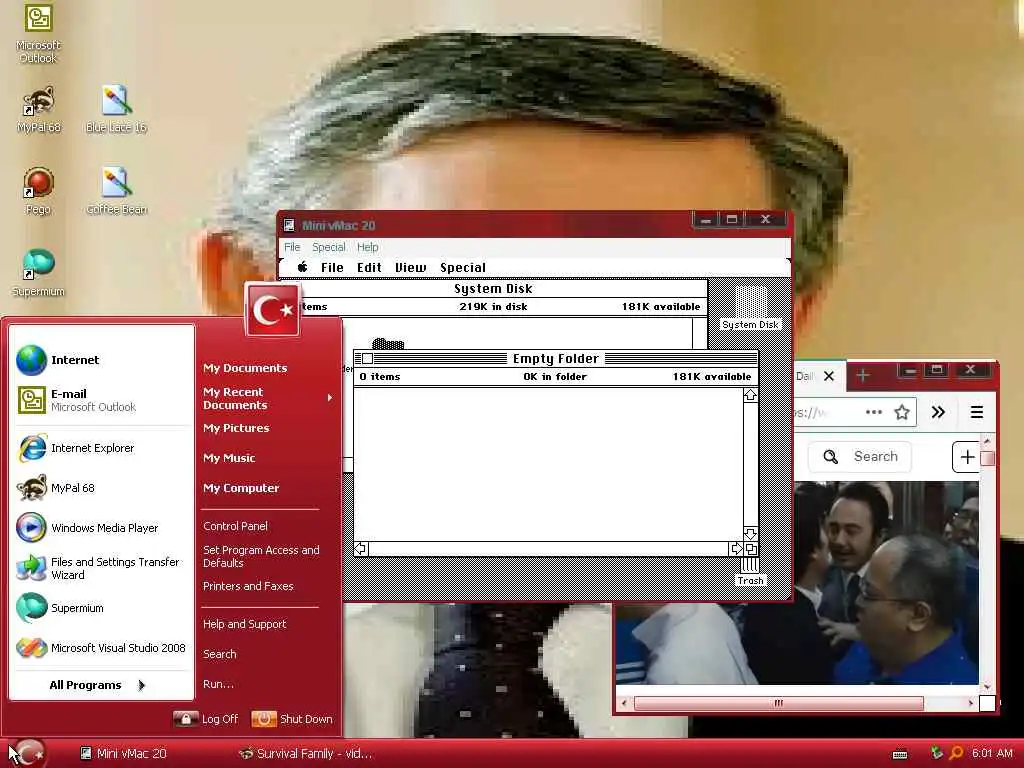Screen dimensions: 1024x768
Task: Click the bookmark star in browser
Action: 902,412
